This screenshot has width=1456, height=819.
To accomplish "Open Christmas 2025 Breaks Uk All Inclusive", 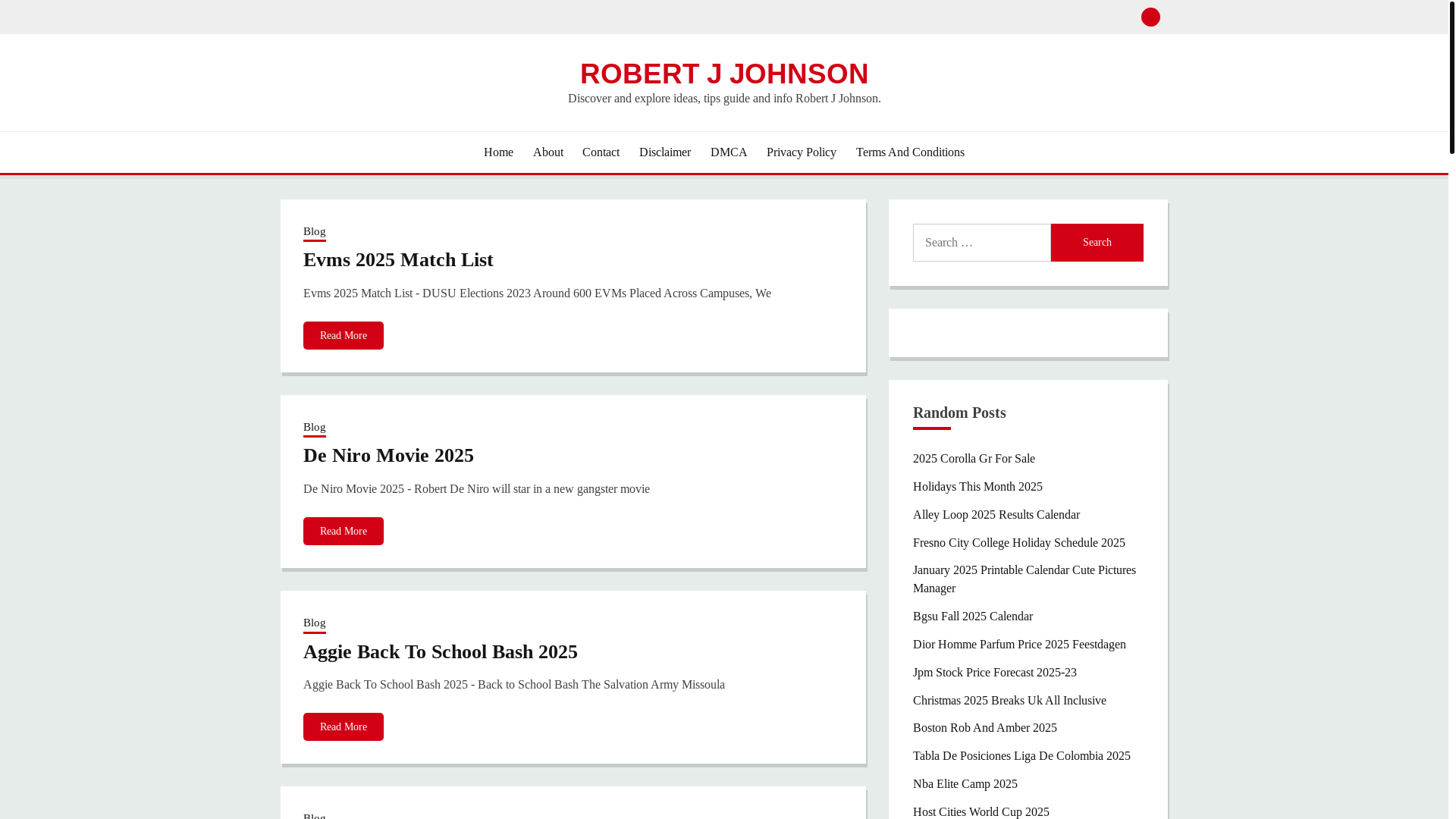I will 1009,701.
